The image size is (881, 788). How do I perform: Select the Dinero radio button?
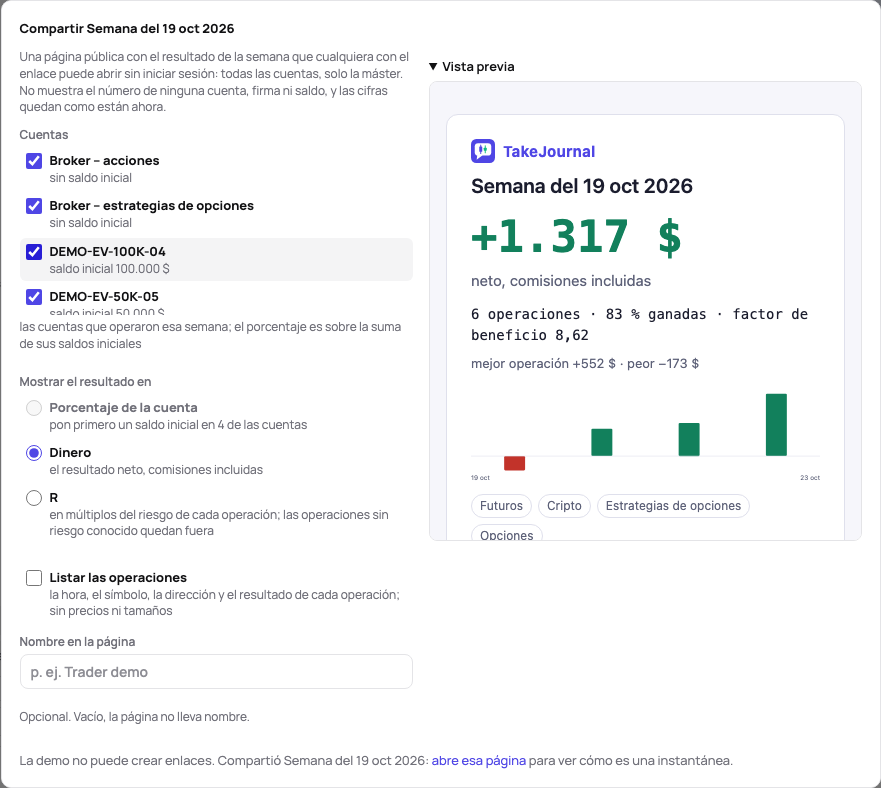tap(34, 453)
